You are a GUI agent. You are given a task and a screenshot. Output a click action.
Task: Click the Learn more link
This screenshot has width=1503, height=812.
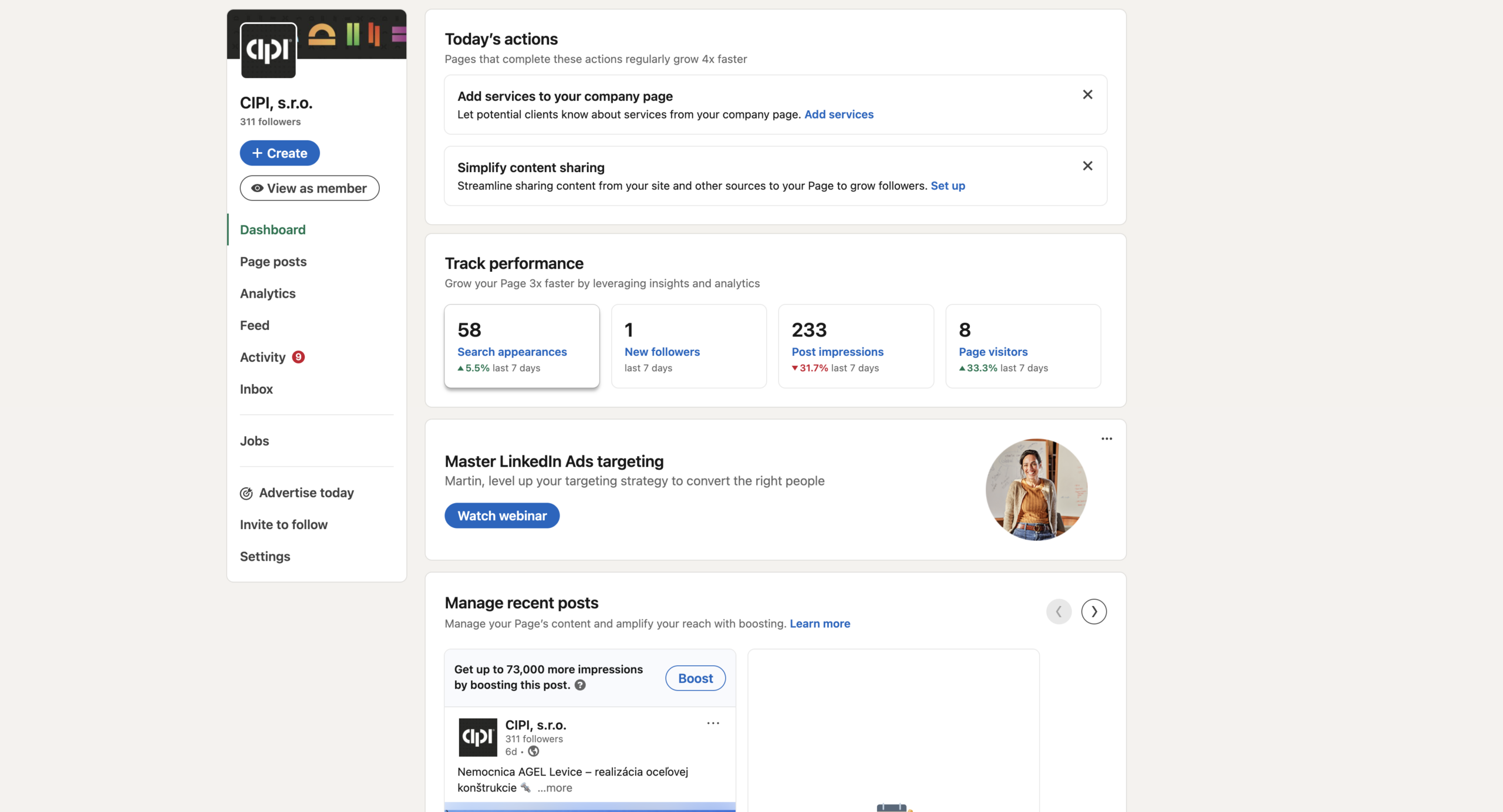pos(820,624)
